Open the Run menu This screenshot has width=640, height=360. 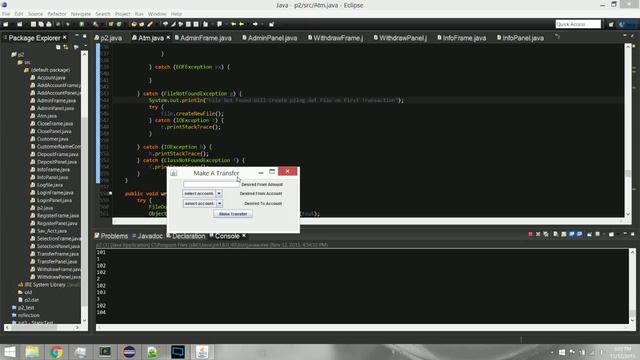(139, 14)
